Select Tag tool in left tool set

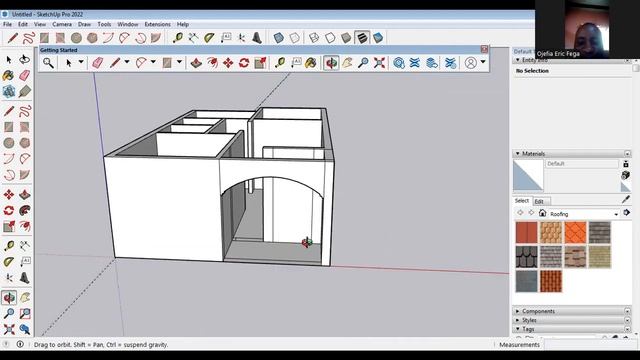[x=24, y=91]
